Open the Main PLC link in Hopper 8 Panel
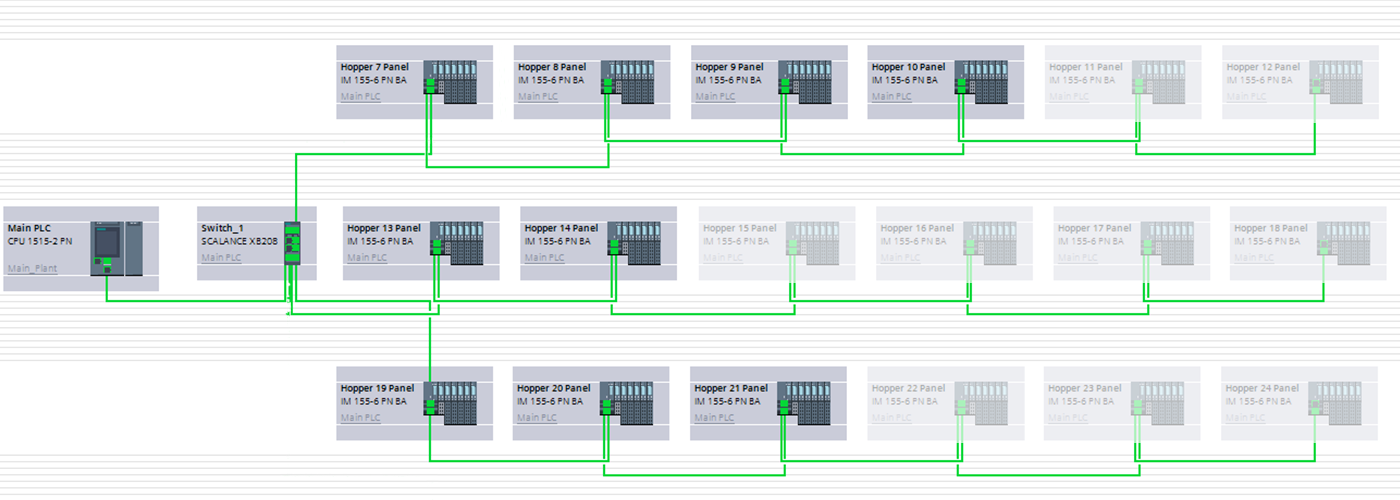Image resolution: width=1400 pixels, height=500 pixels. 537,97
